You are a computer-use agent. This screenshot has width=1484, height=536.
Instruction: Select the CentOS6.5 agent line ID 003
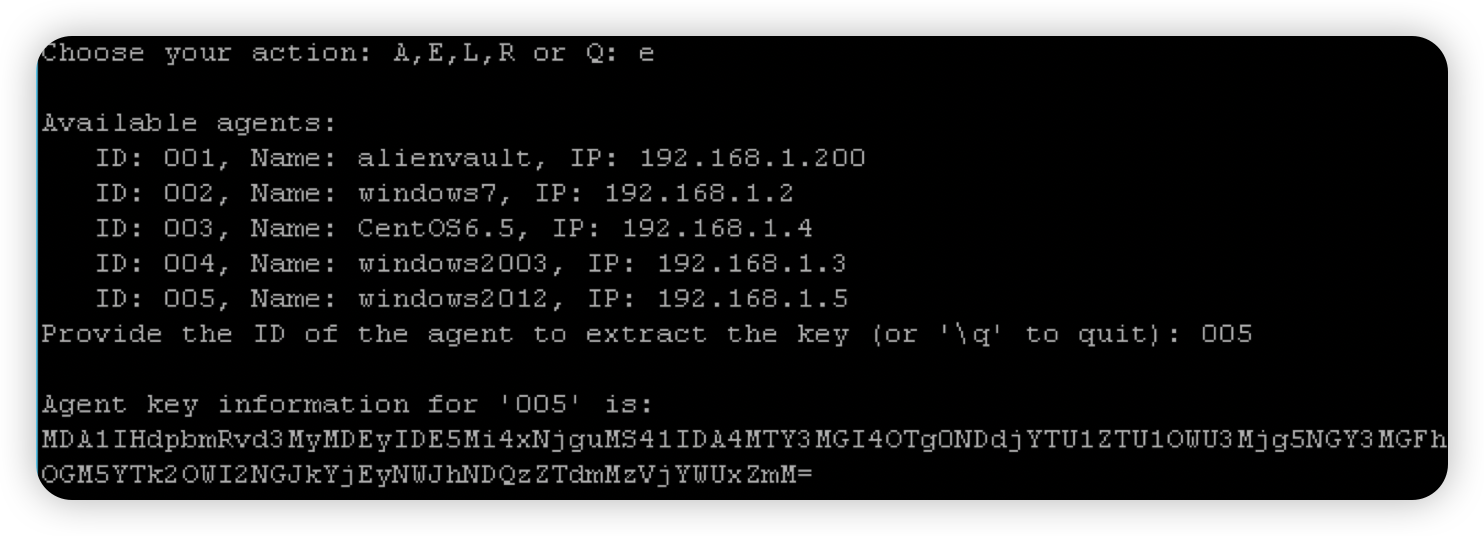[454, 229]
